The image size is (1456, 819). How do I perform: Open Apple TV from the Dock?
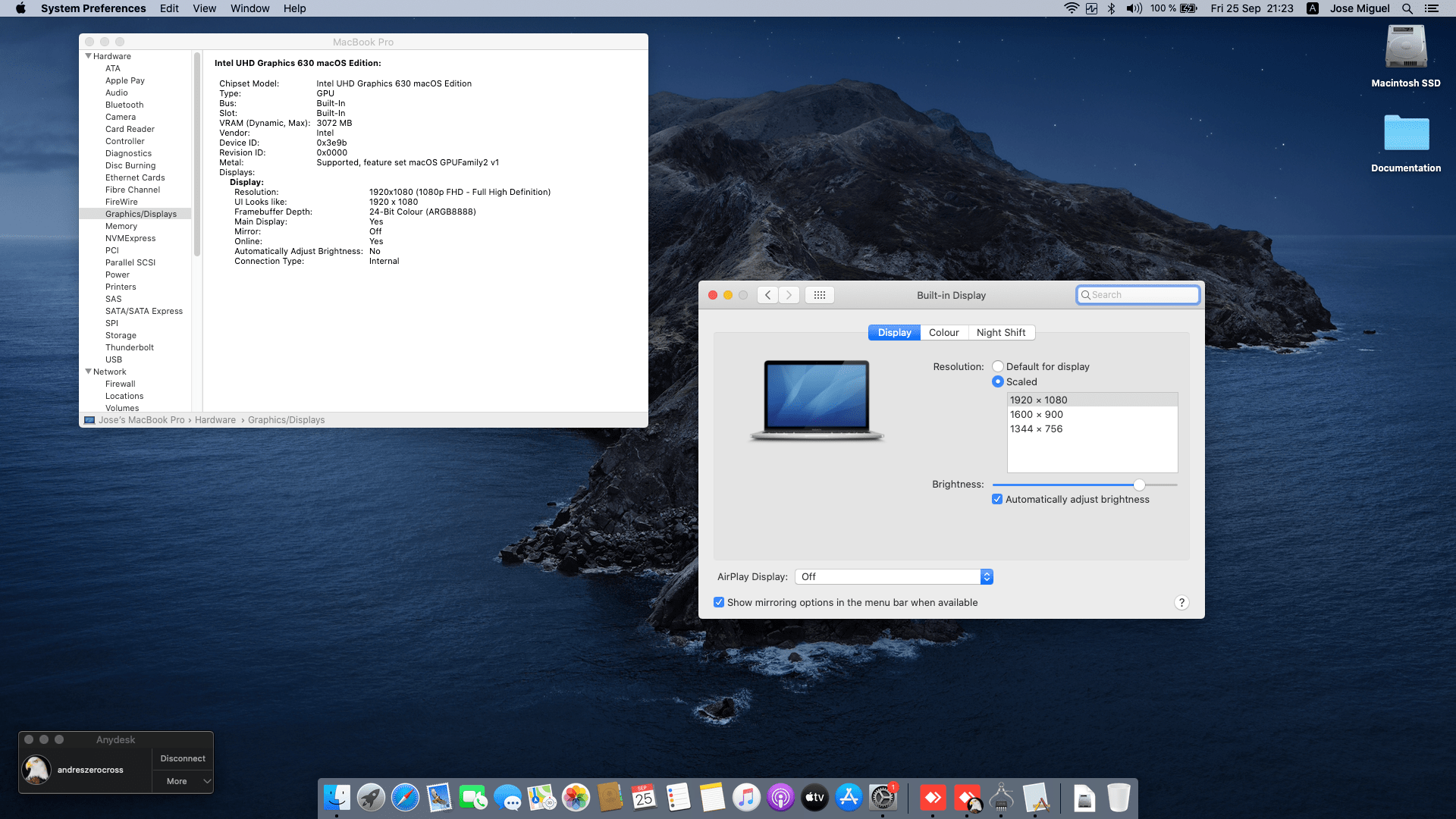point(814,798)
